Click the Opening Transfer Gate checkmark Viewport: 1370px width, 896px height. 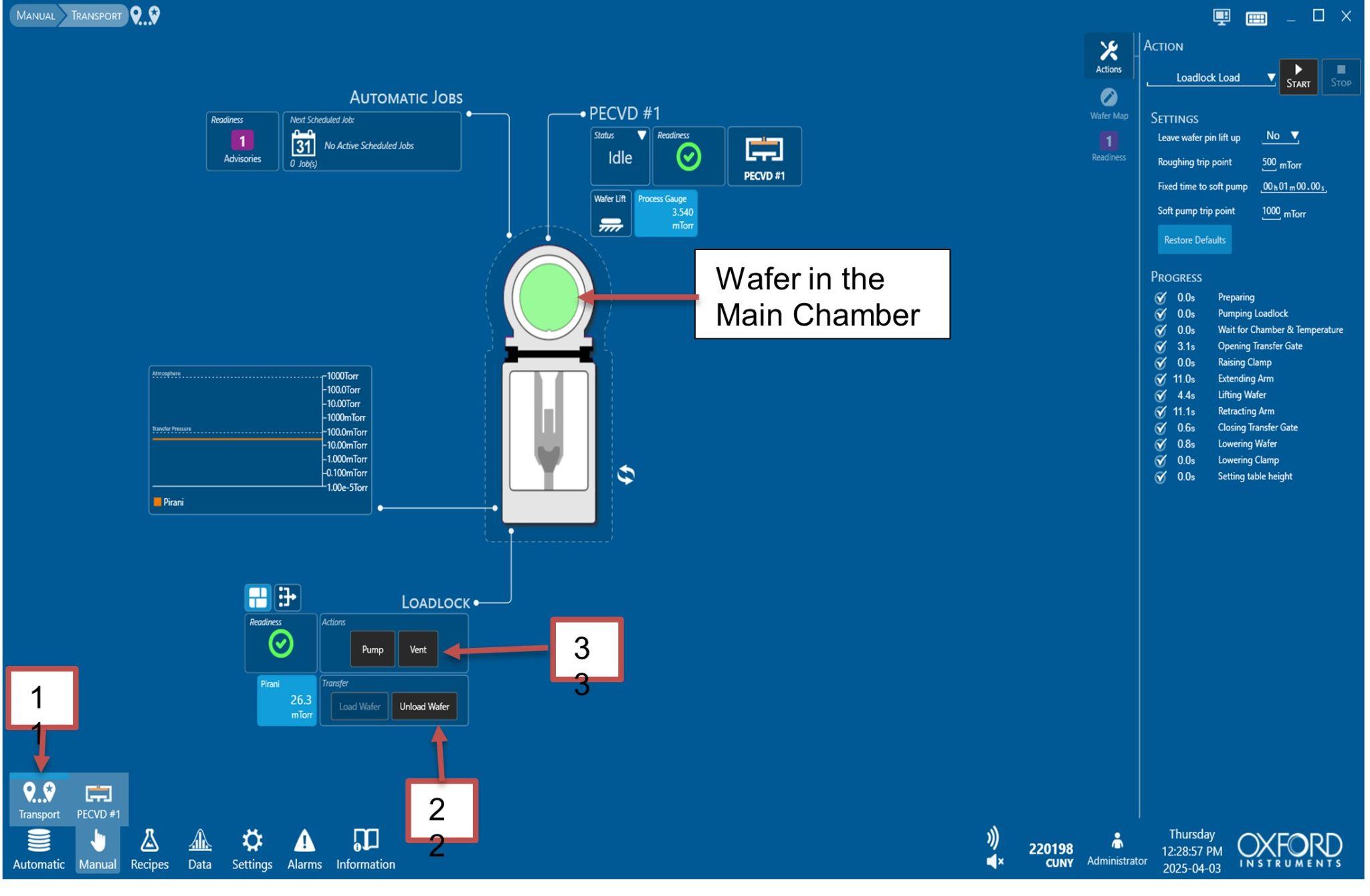[x=1161, y=346]
